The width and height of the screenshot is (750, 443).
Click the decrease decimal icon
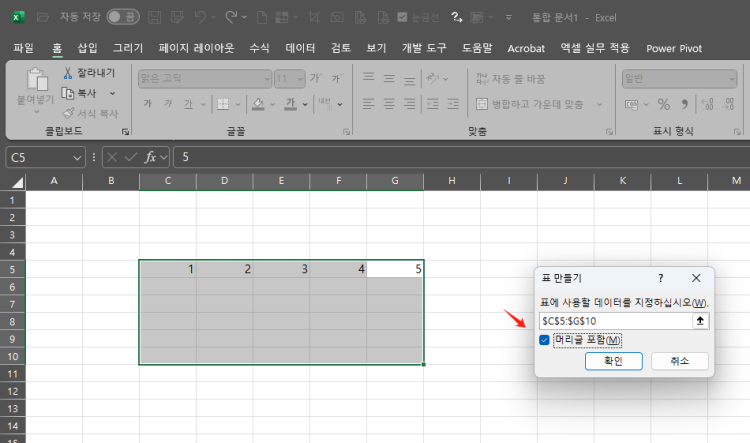point(728,104)
